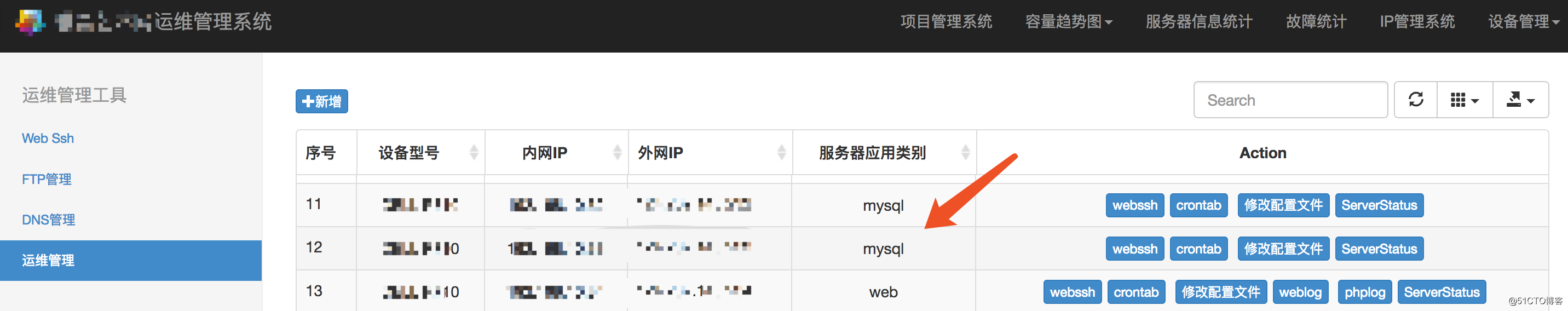The height and width of the screenshot is (311, 1568).
Task: Expand the 设备管理 dropdown menu
Action: tap(1524, 22)
